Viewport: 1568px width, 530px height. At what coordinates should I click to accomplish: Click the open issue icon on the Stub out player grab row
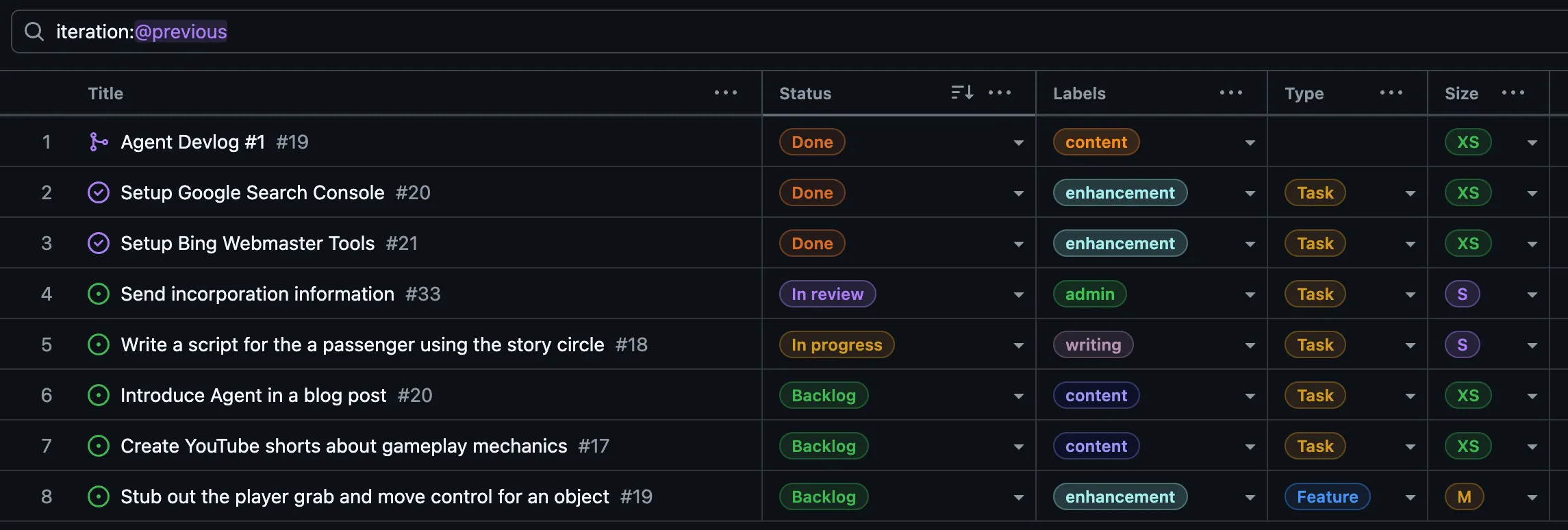99,496
